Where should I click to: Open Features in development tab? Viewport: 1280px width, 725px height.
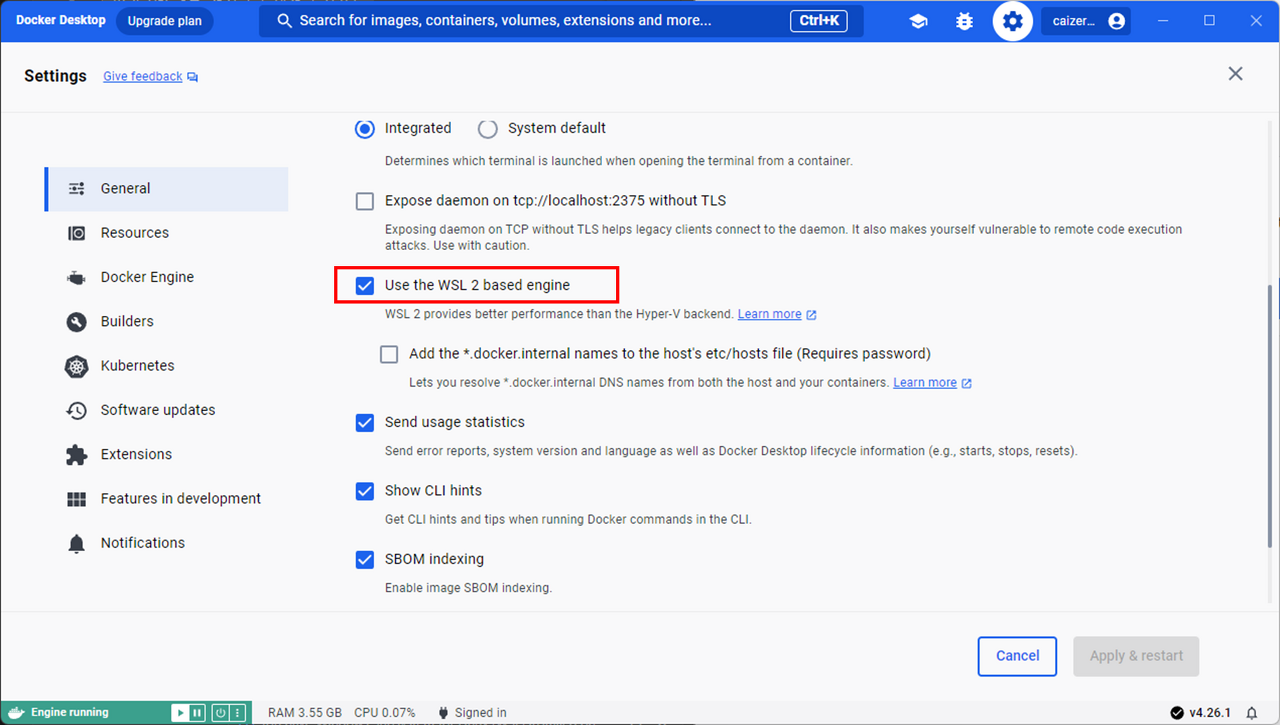pyautogui.click(x=166, y=498)
